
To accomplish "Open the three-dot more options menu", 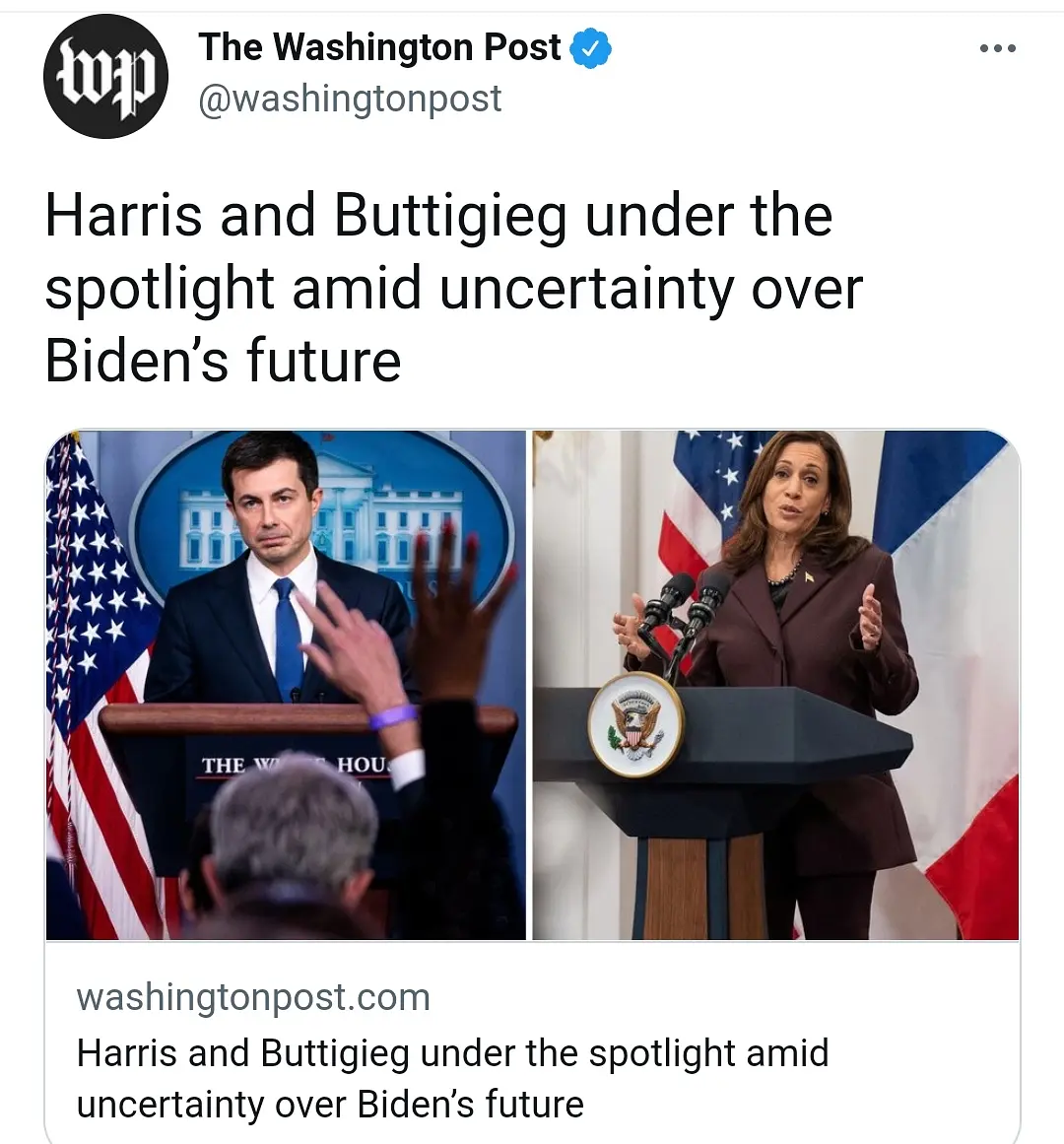I will (x=998, y=49).
